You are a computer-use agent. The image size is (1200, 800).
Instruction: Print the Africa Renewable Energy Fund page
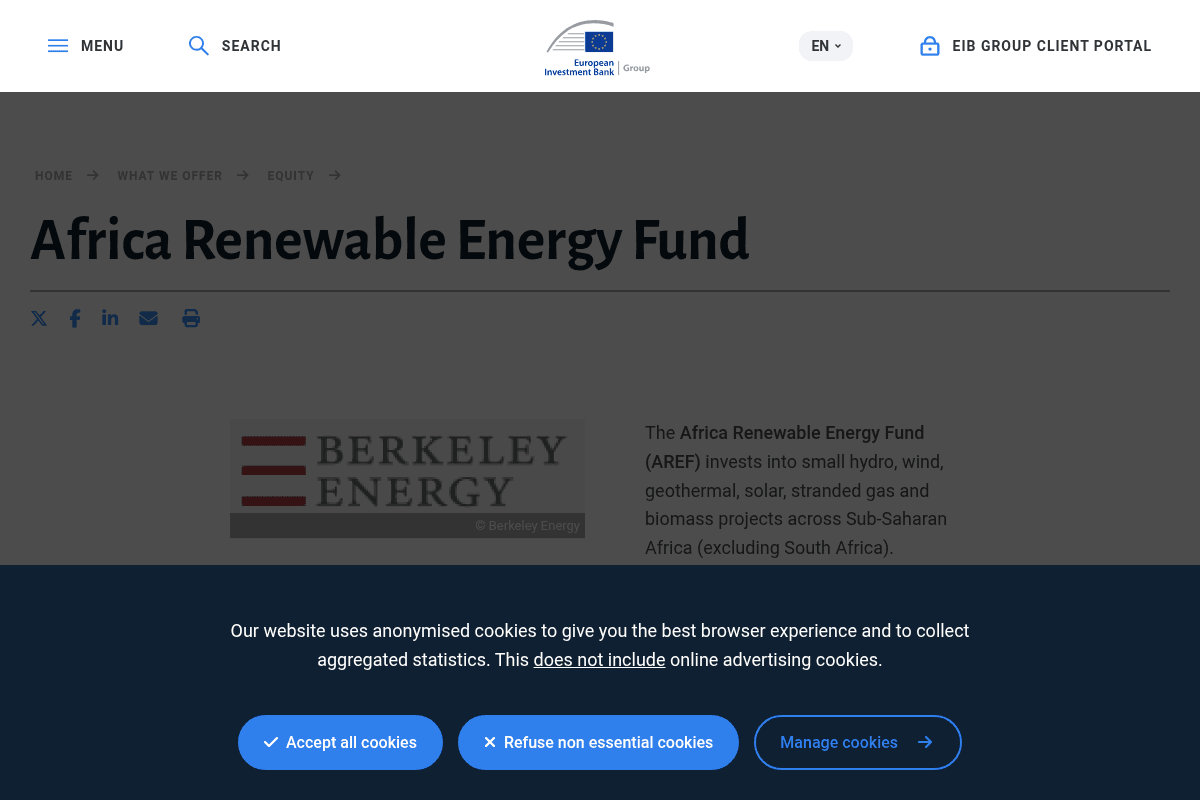click(x=191, y=318)
